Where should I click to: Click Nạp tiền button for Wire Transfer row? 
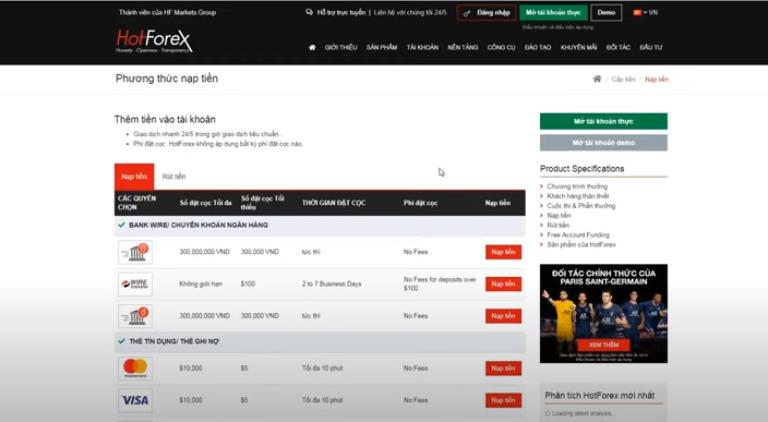503,284
